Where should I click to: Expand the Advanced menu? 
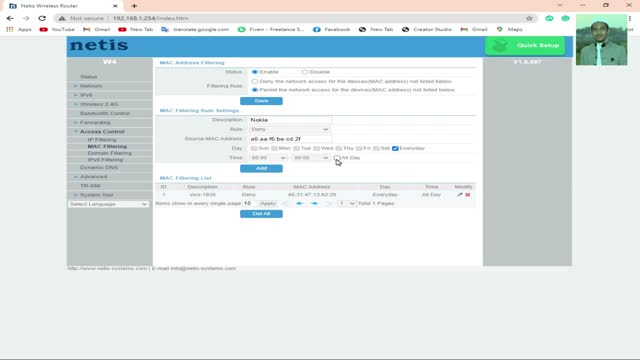coord(93,177)
